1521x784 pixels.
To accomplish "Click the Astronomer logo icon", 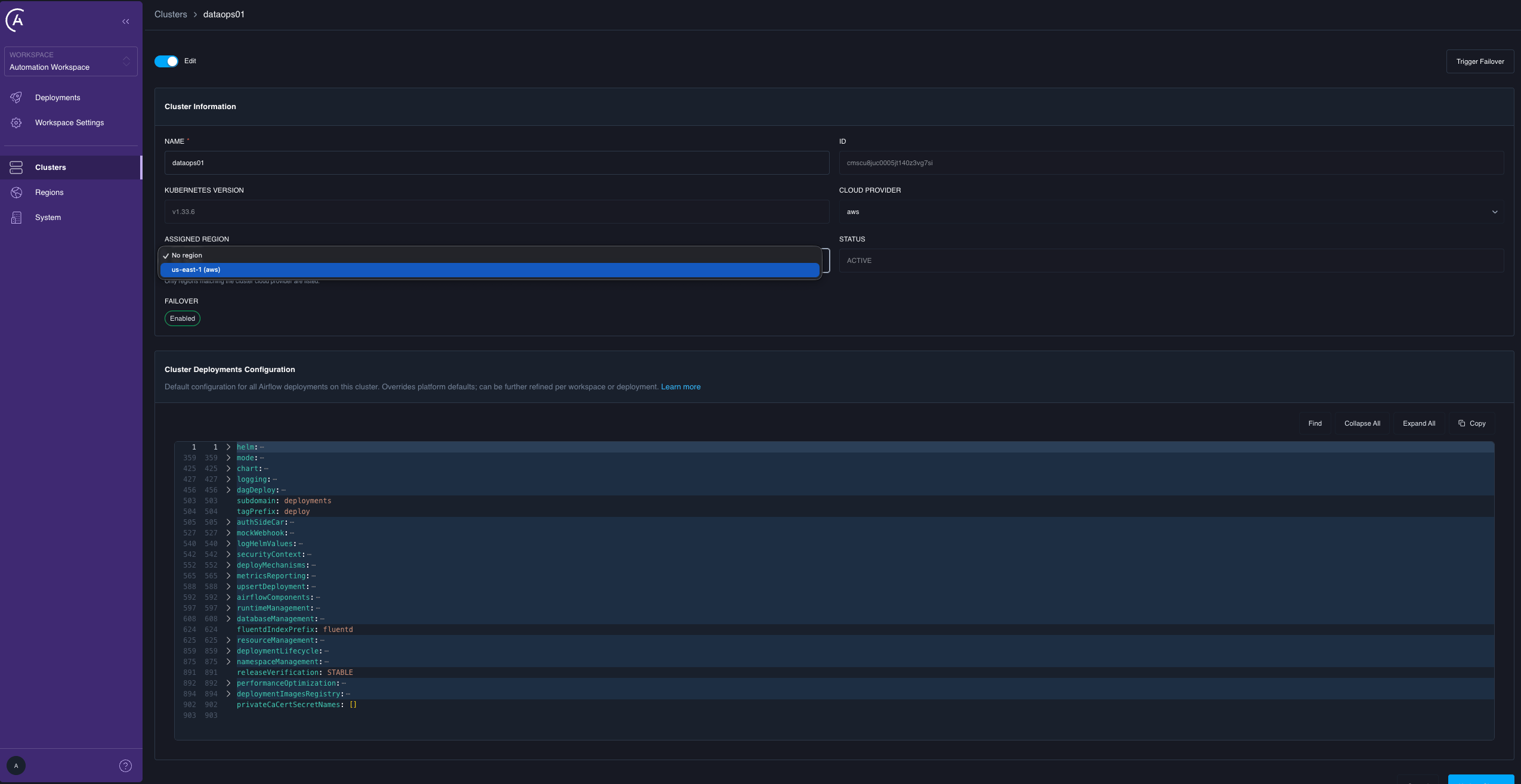I will click(16, 20).
